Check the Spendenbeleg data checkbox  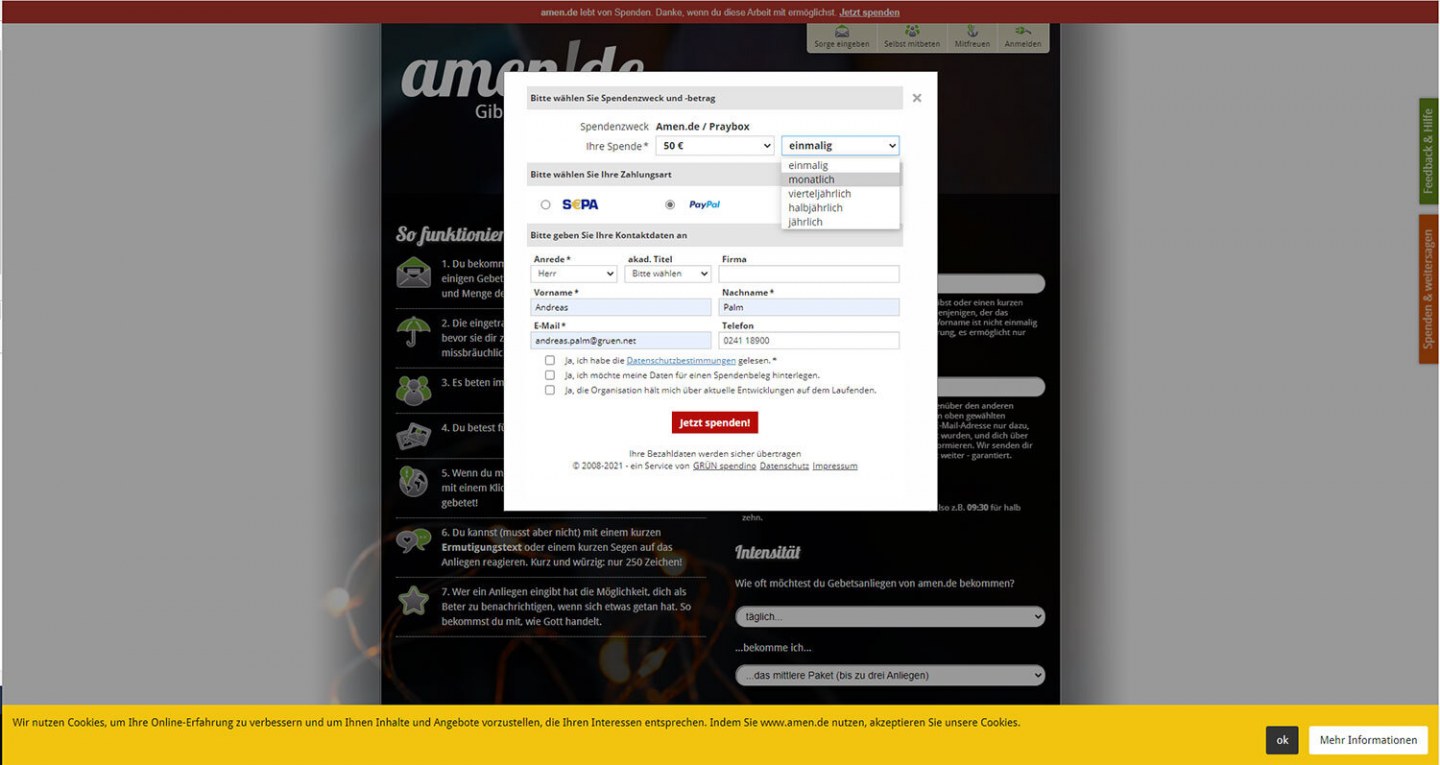click(550, 375)
